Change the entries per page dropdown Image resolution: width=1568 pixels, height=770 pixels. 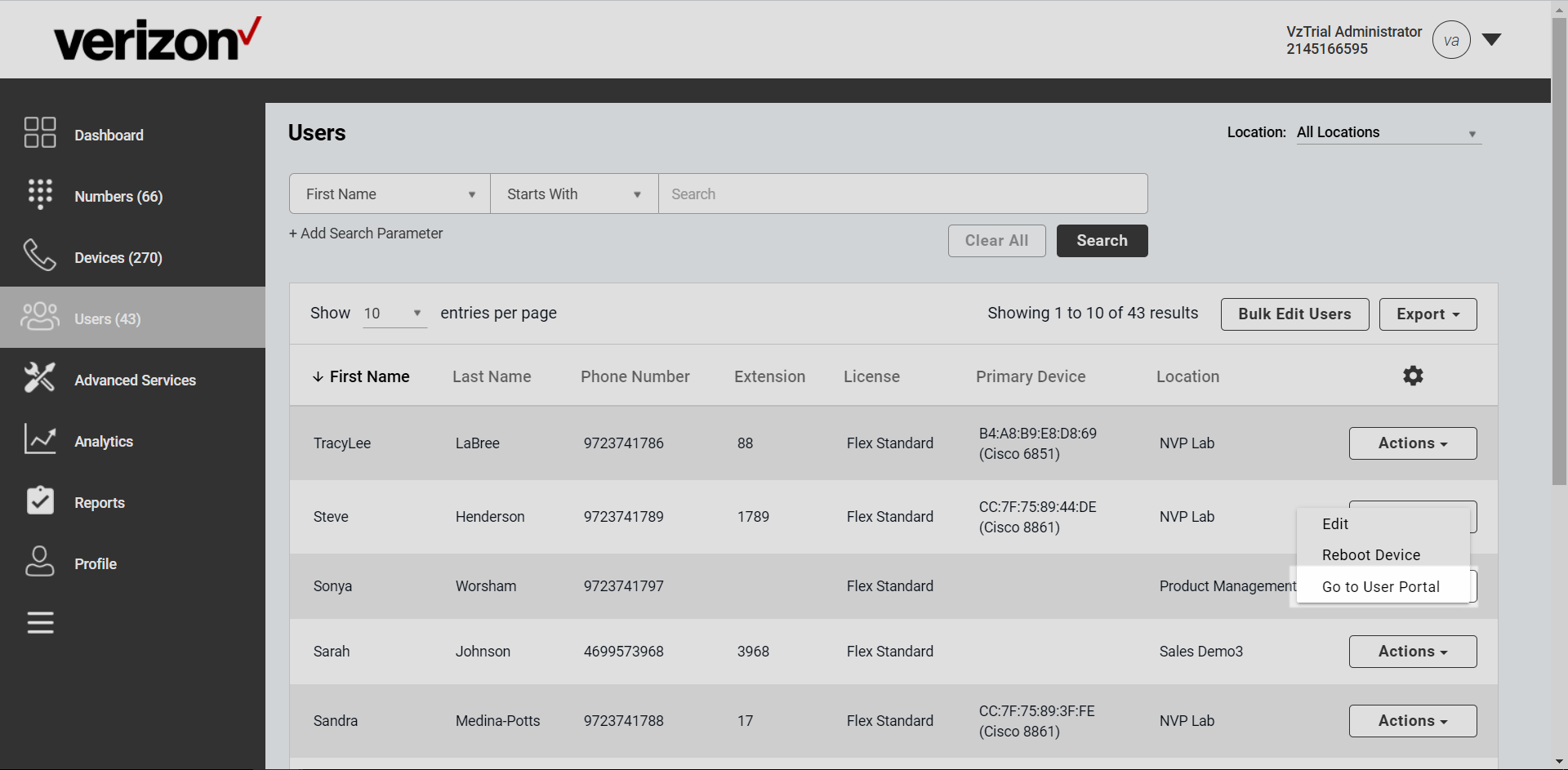click(394, 313)
